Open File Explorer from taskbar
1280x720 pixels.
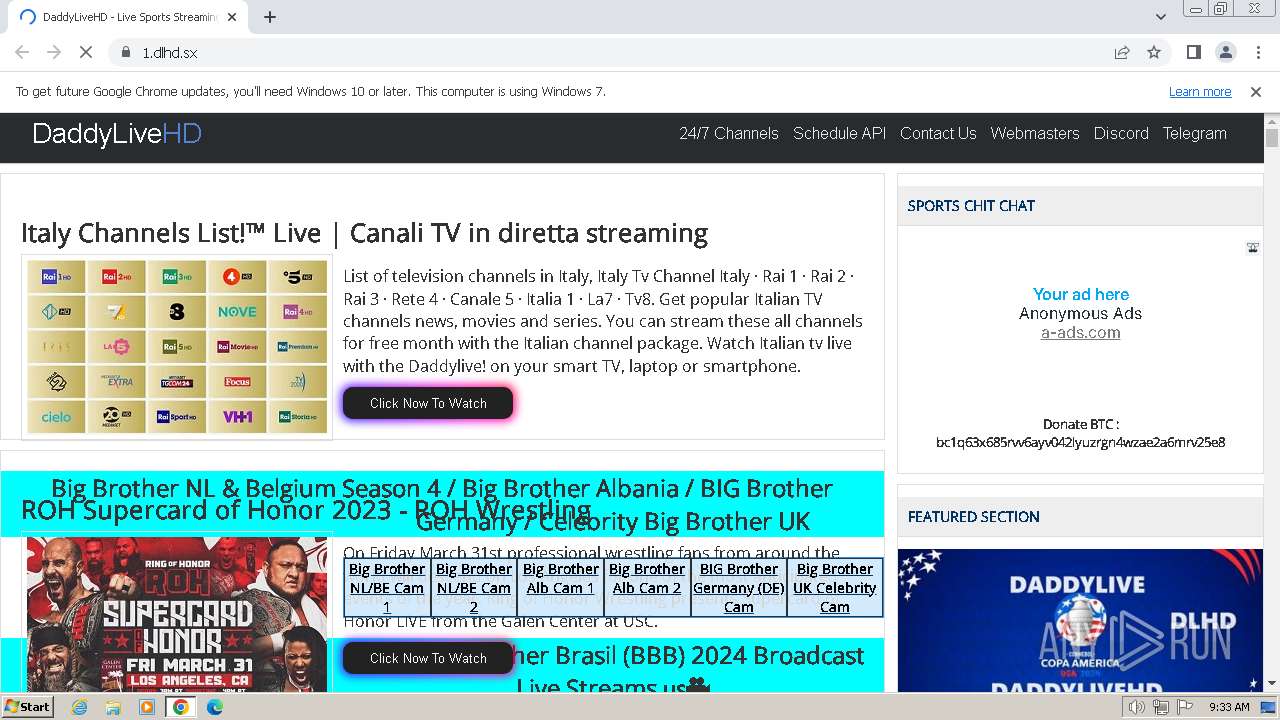tap(113, 707)
